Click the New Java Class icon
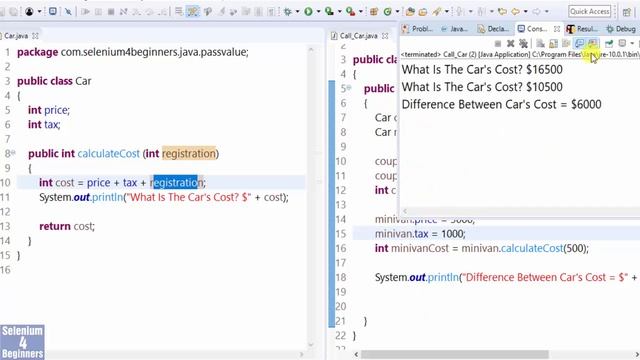This screenshot has width=640, height=360. pos(388,11)
